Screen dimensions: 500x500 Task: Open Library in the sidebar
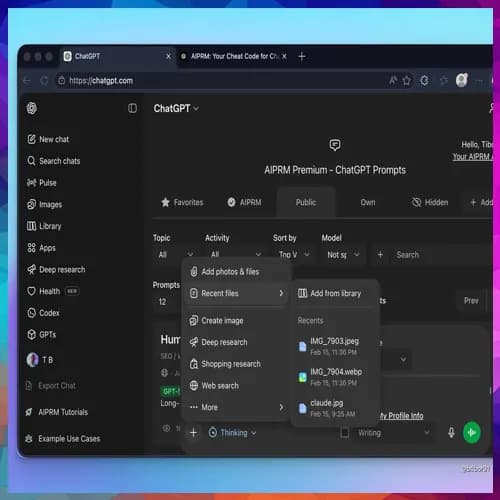[44, 226]
